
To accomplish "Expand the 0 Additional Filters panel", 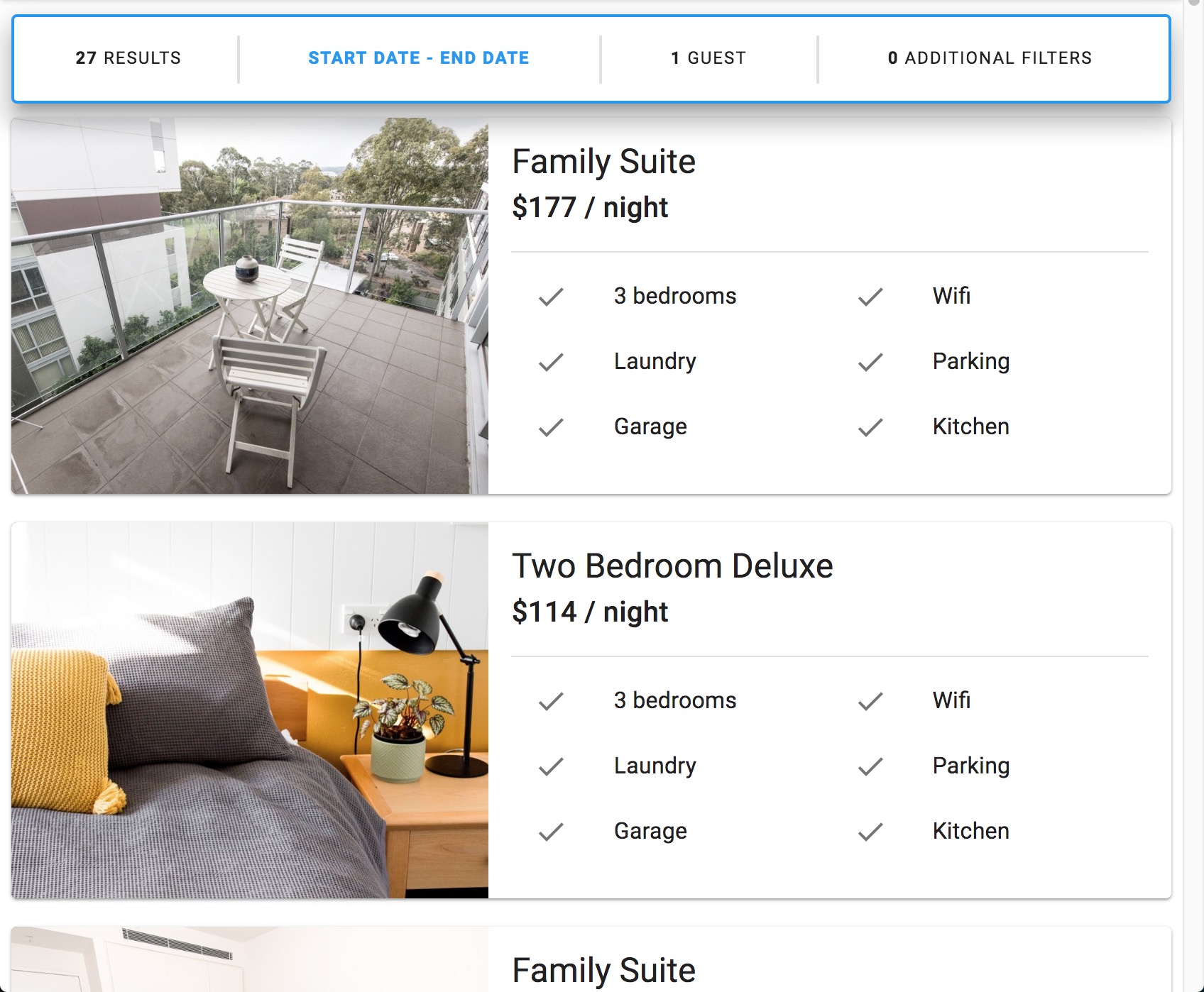I will point(990,58).
